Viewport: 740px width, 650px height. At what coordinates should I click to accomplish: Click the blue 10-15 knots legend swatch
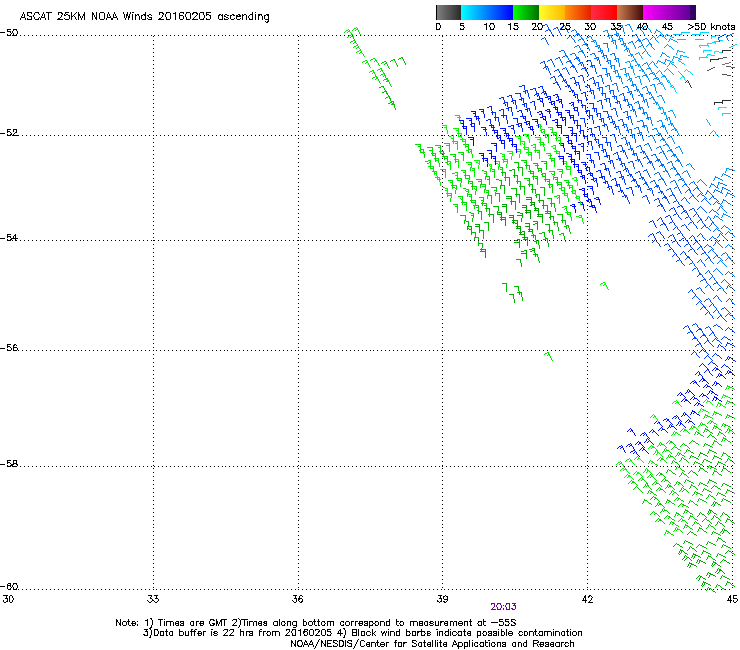(x=500, y=12)
